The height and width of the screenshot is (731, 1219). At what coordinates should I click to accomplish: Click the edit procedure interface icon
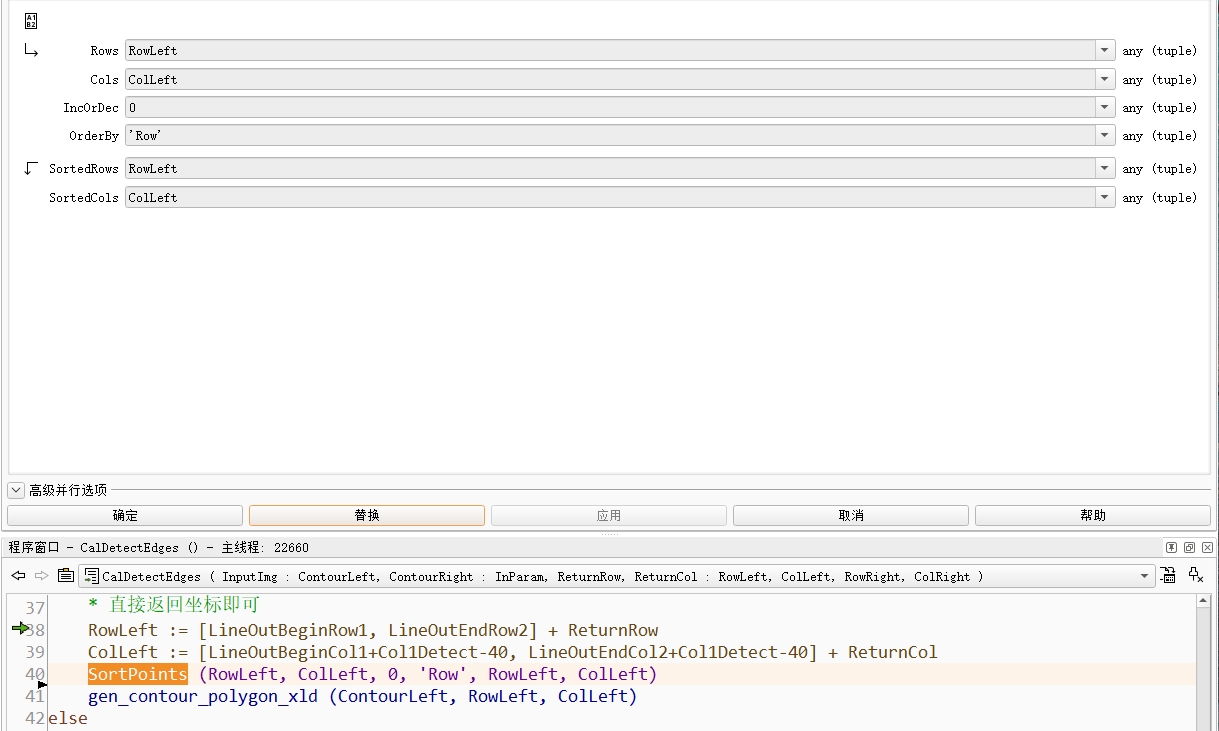click(x=1167, y=575)
